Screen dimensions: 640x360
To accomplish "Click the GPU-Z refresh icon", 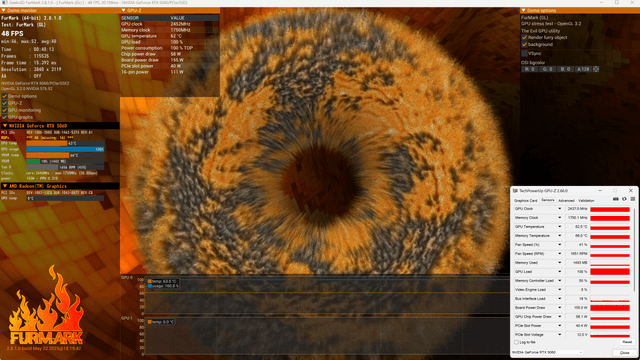I will click(x=624, y=199).
